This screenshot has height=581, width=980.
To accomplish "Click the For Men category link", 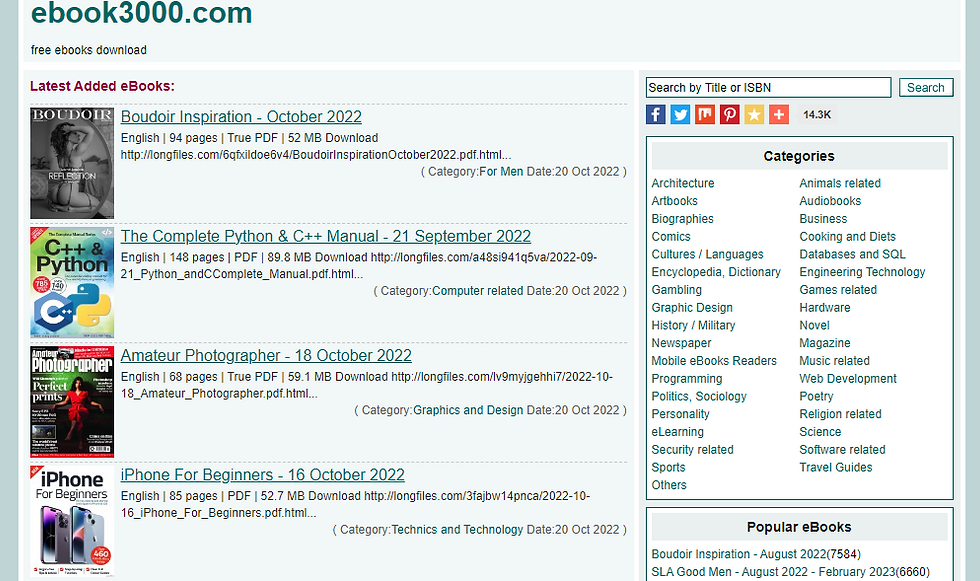I will pos(501,171).
